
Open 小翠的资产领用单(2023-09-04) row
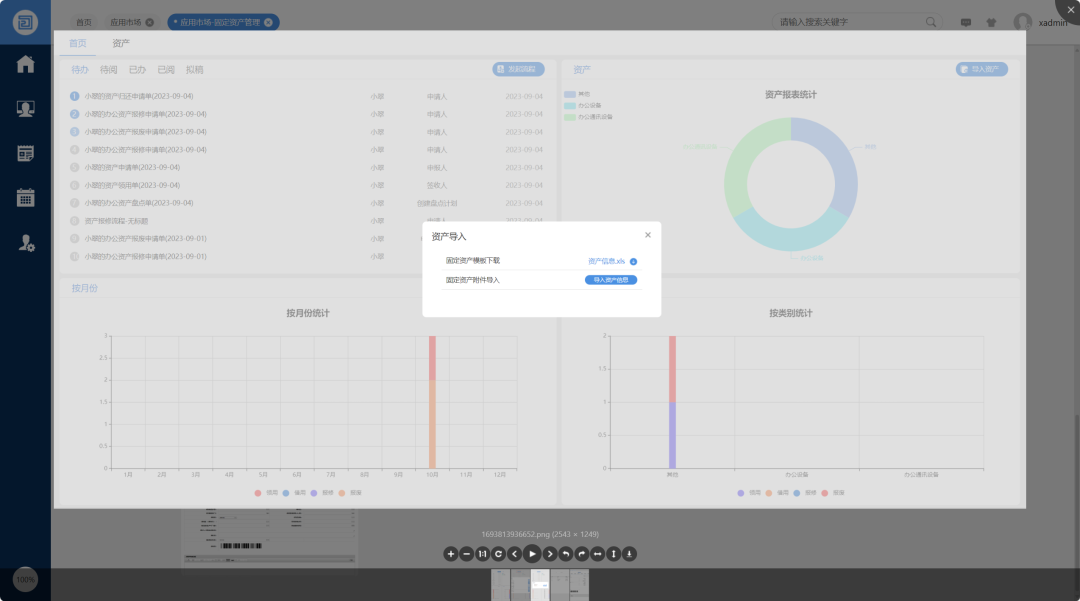click(132, 185)
